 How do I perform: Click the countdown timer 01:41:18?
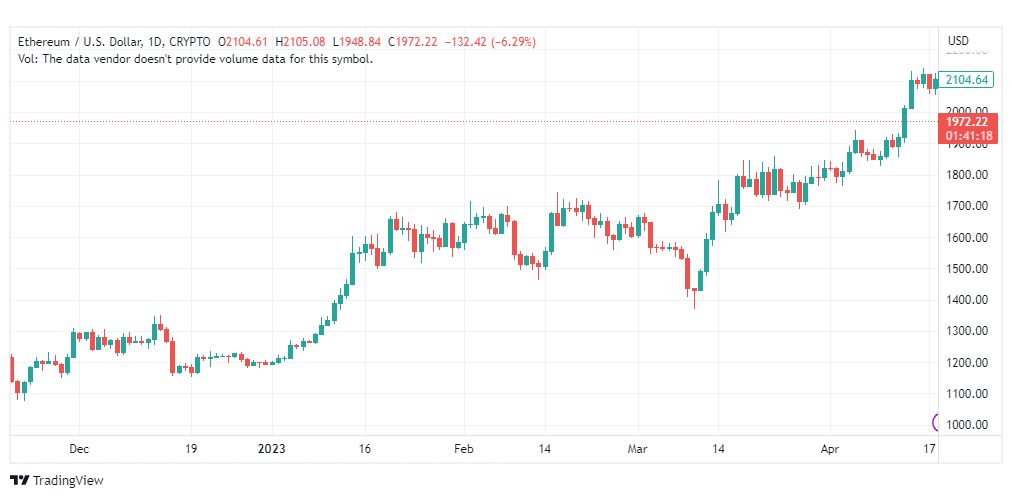click(x=968, y=136)
